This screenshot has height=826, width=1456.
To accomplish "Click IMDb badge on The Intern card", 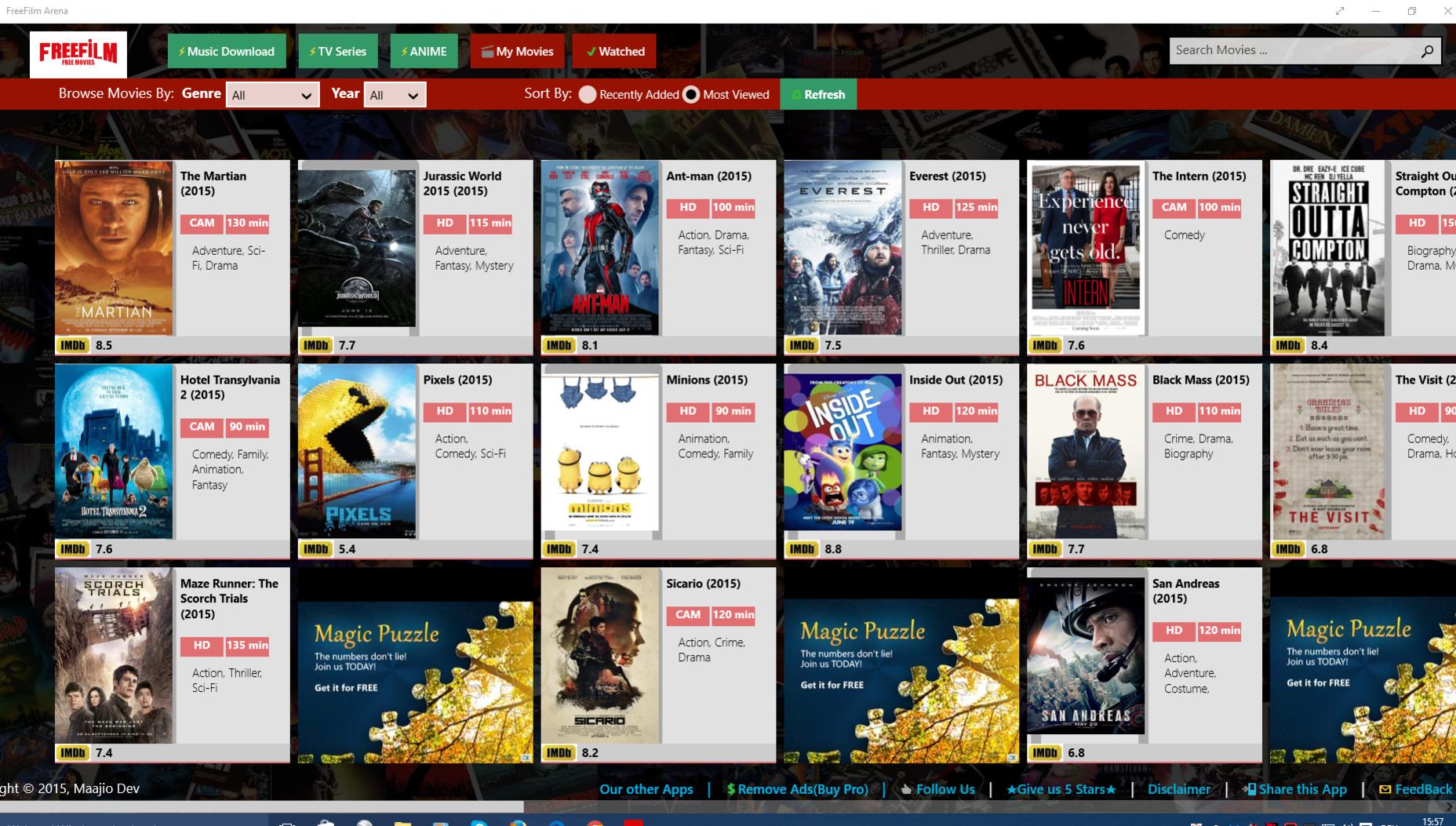I will [1046, 345].
